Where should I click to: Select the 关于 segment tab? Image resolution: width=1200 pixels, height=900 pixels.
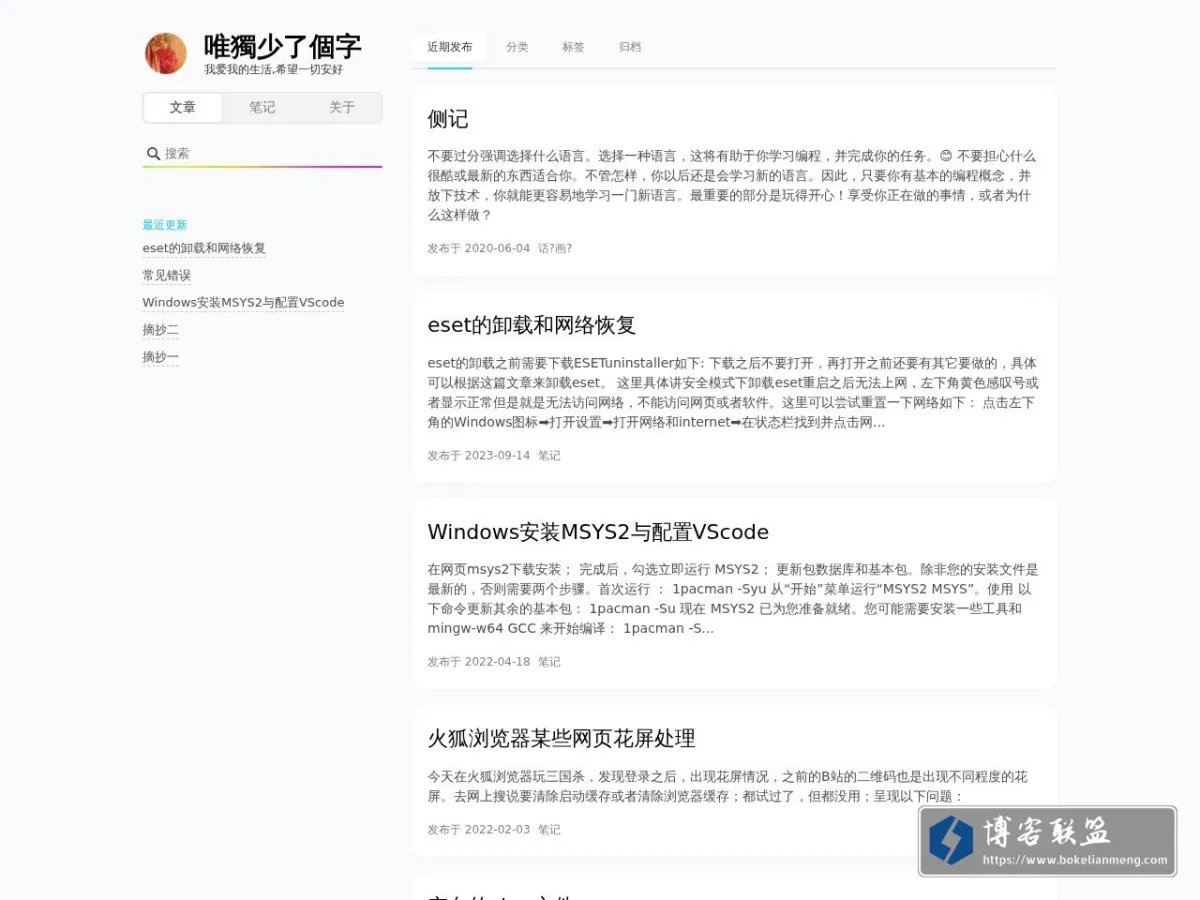coord(342,108)
